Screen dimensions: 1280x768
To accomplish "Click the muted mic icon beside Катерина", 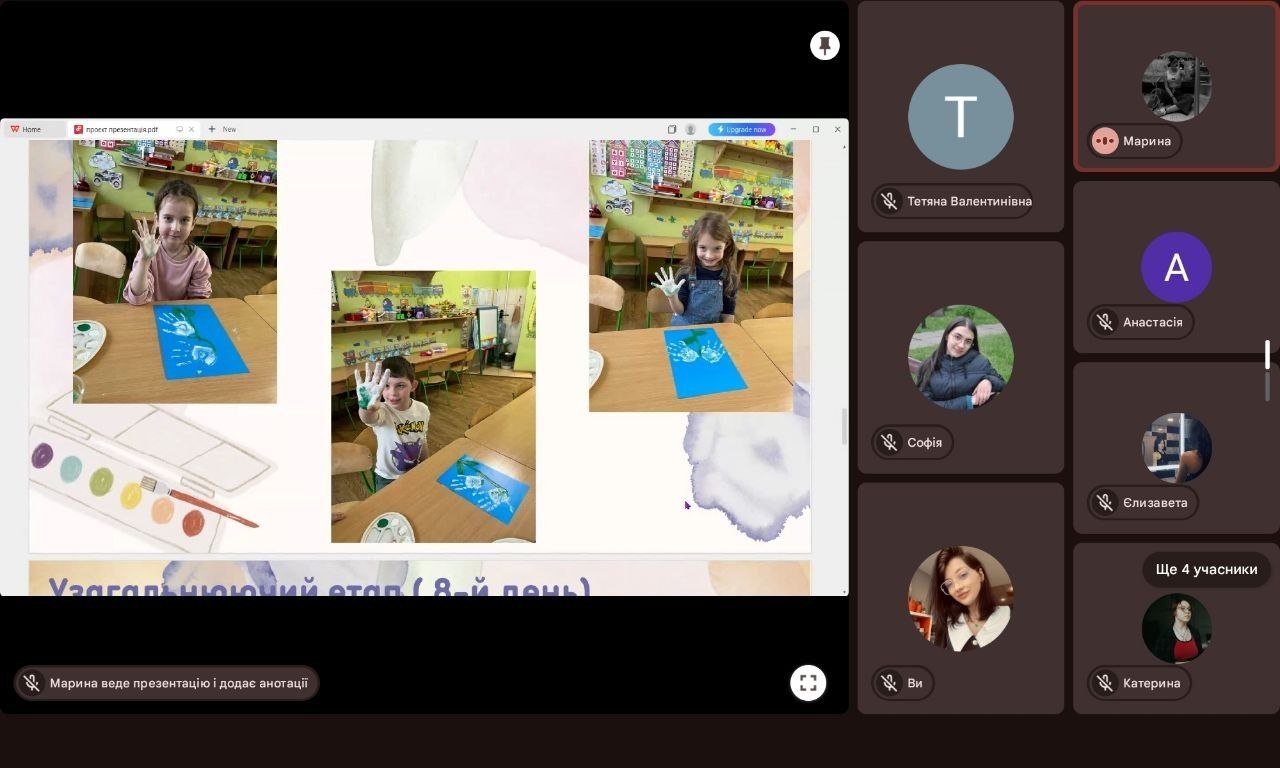I will (x=1105, y=683).
